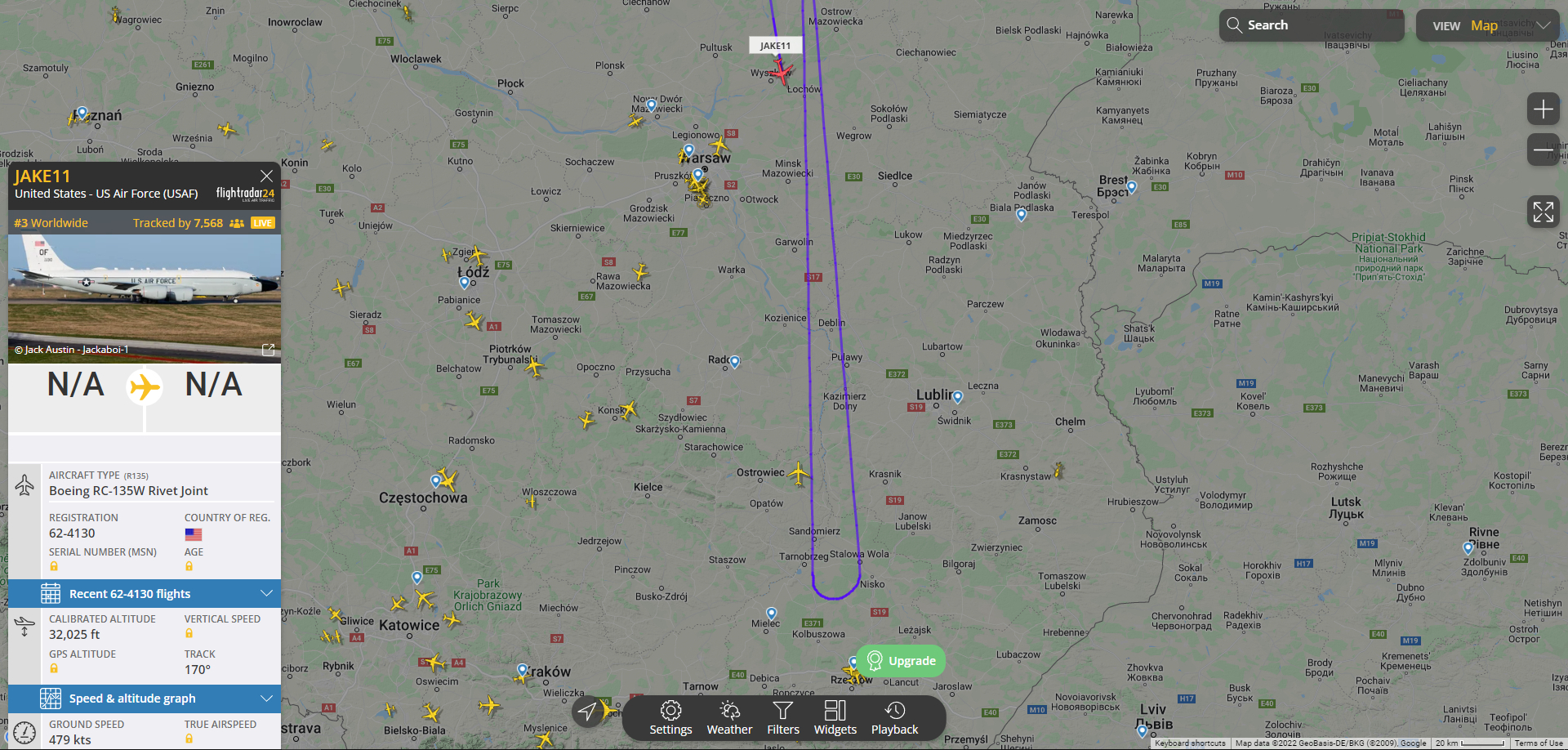Zoom out with the minus button
The width and height of the screenshot is (1568, 750).
[1543, 150]
